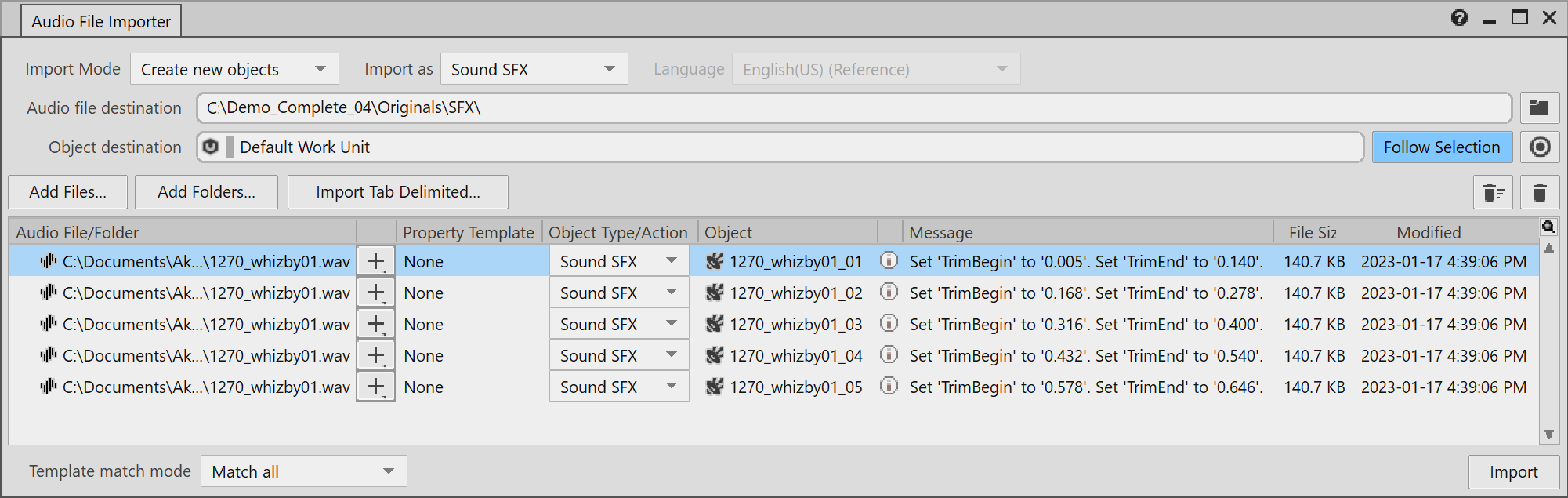1568x498 pixels.
Task: Click the clear all trash icon with lines
Action: (x=1492, y=193)
